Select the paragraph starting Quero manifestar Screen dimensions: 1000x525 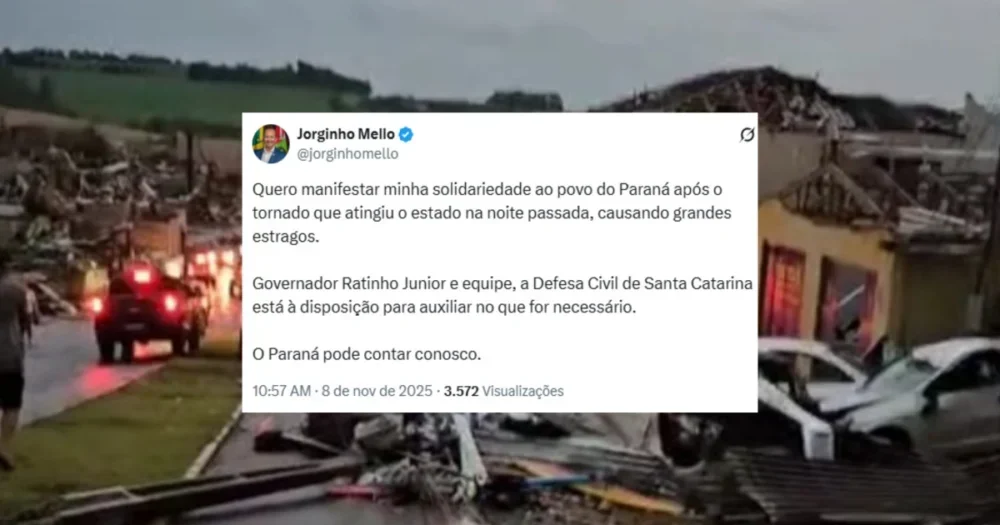pyautogui.click(x=492, y=213)
